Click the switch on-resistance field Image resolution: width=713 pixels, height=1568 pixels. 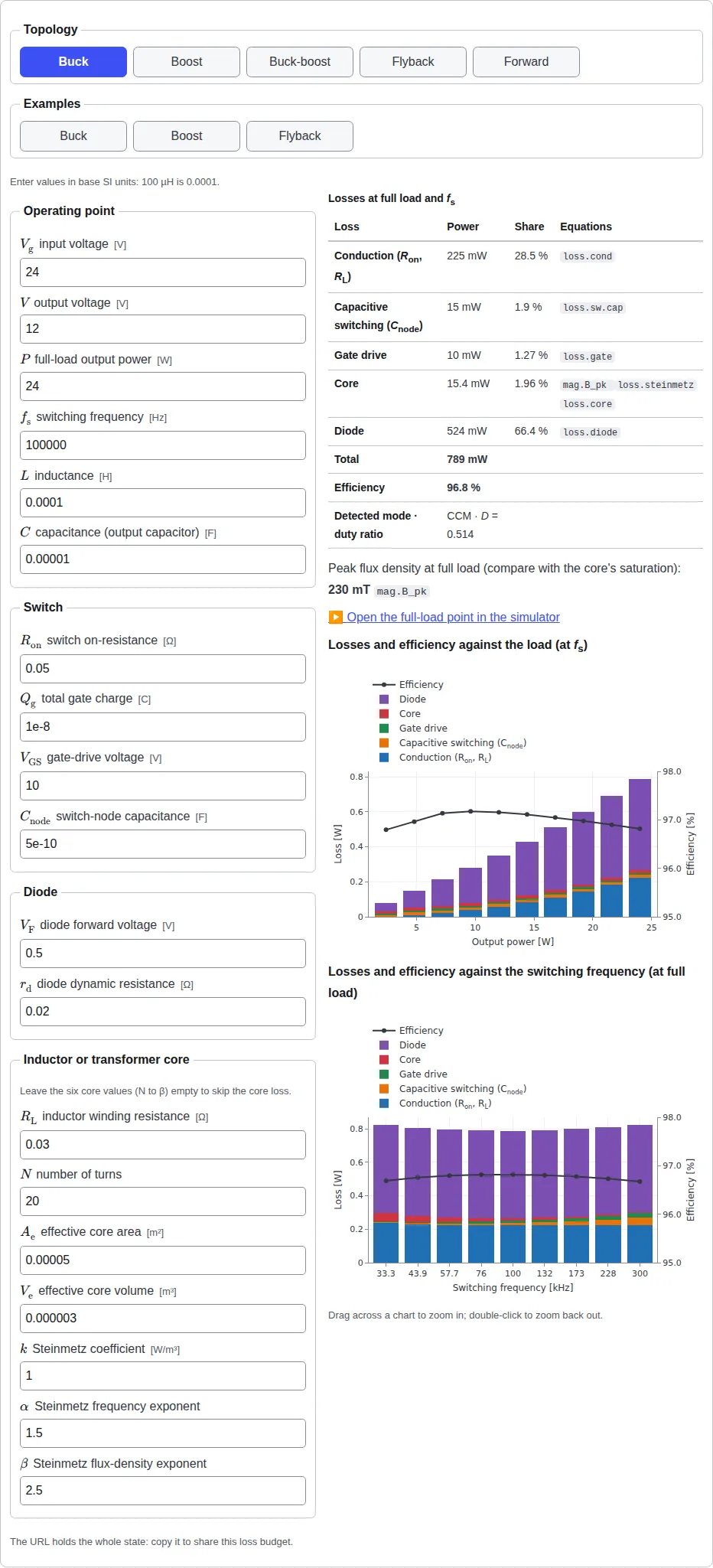pyautogui.click(x=163, y=669)
